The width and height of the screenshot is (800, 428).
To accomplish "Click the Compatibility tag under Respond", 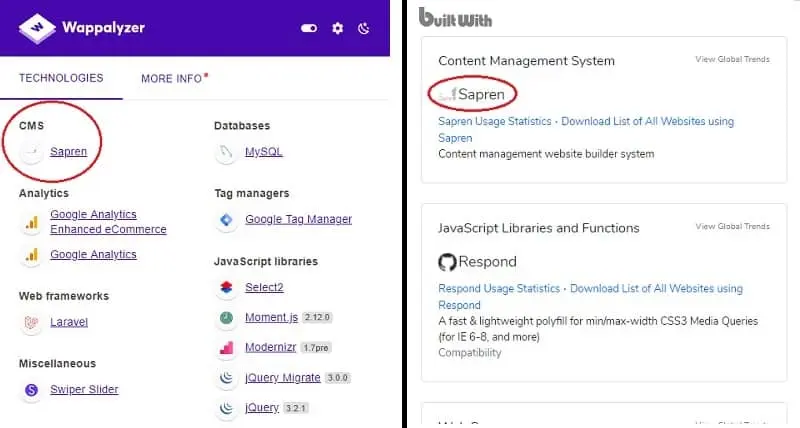I will [x=470, y=353].
